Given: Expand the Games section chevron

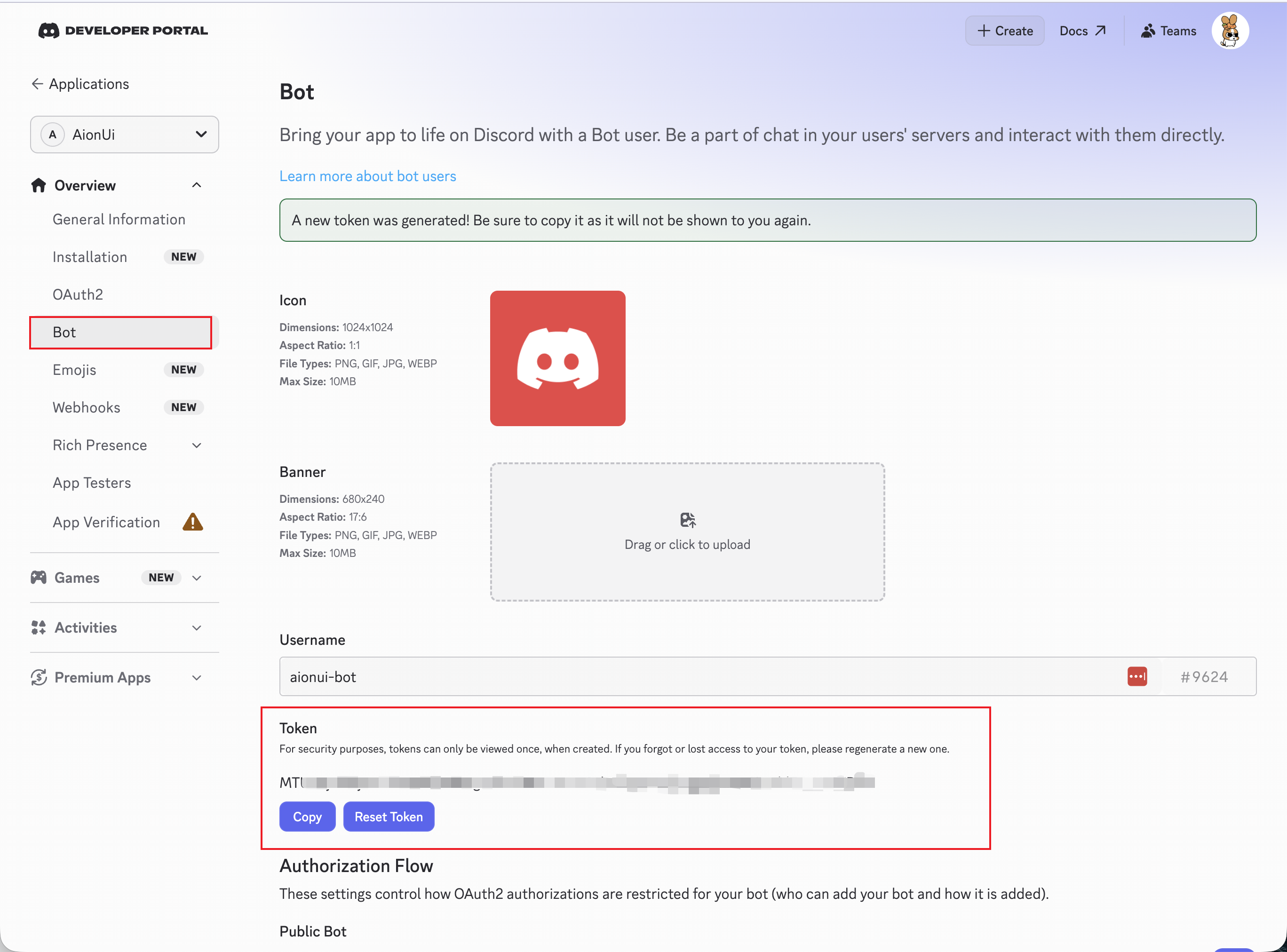Looking at the screenshot, I should pyautogui.click(x=197, y=578).
